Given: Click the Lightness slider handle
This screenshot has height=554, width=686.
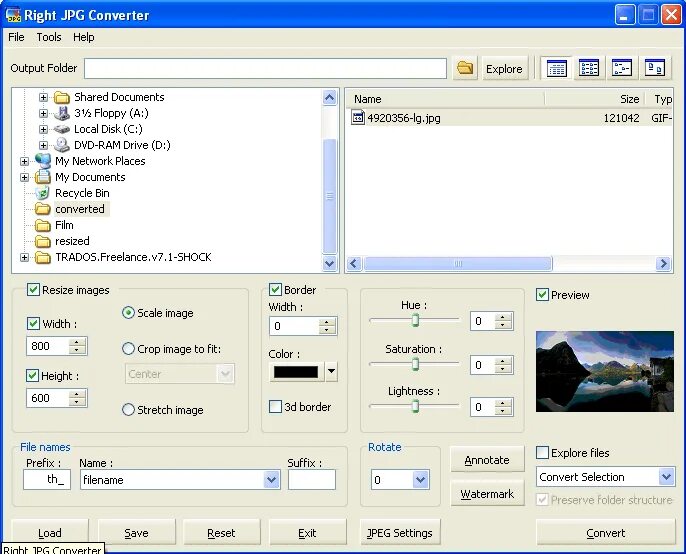Looking at the screenshot, I should coord(415,406).
